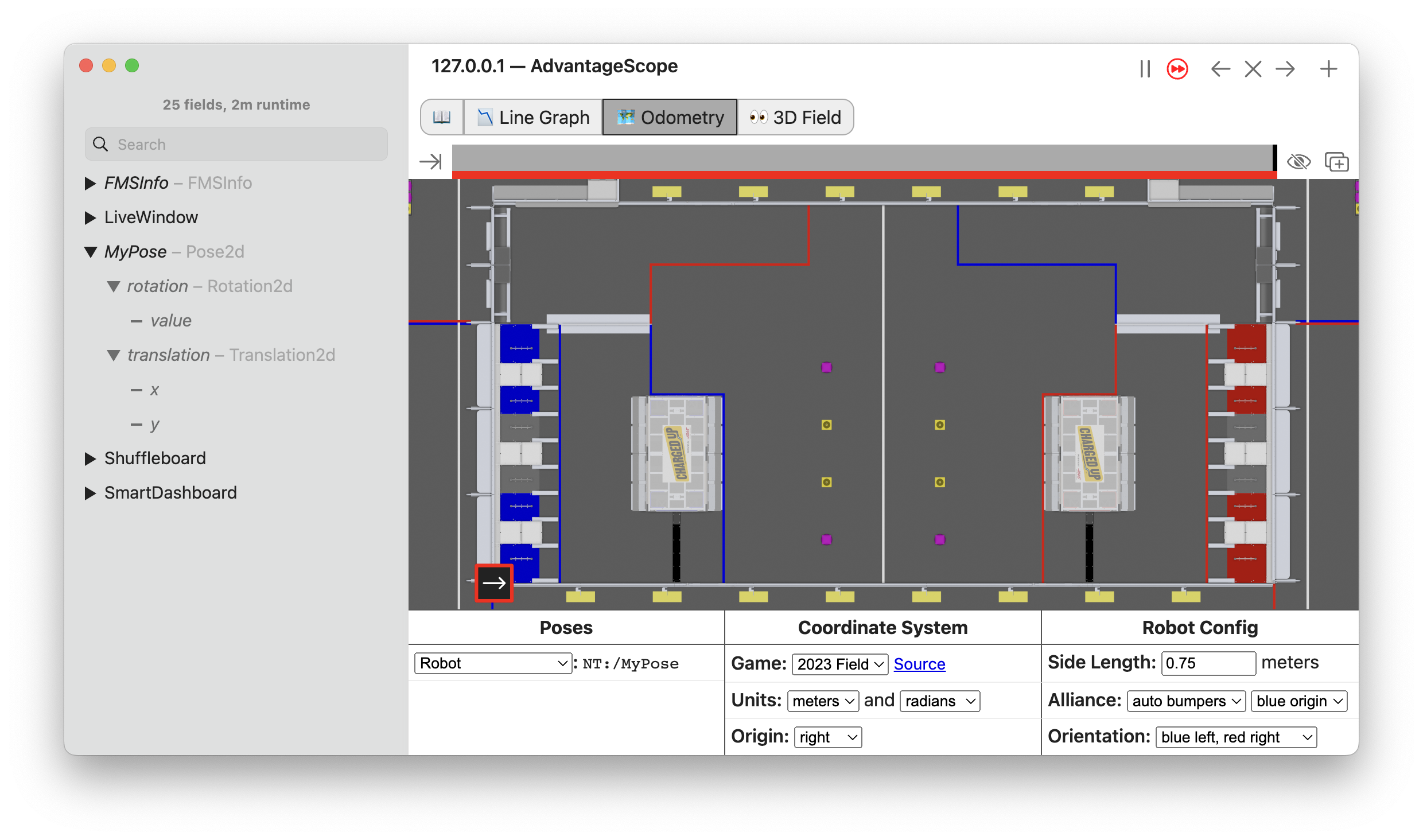Add a new tab with the plus icon
The width and height of the screenshot is (1423, 840).
pyautogui.click(x=1328, y=69)
